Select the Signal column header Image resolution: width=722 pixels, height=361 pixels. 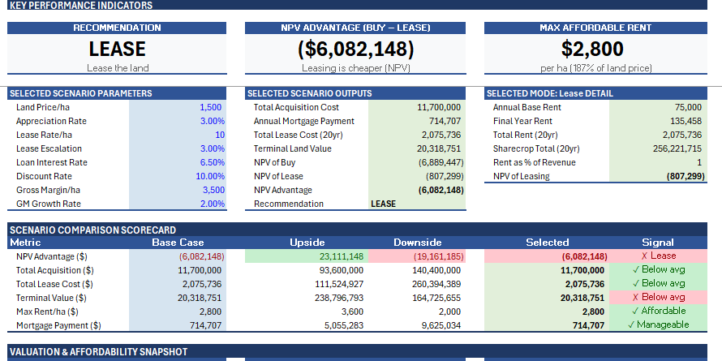tap(658, 243)
